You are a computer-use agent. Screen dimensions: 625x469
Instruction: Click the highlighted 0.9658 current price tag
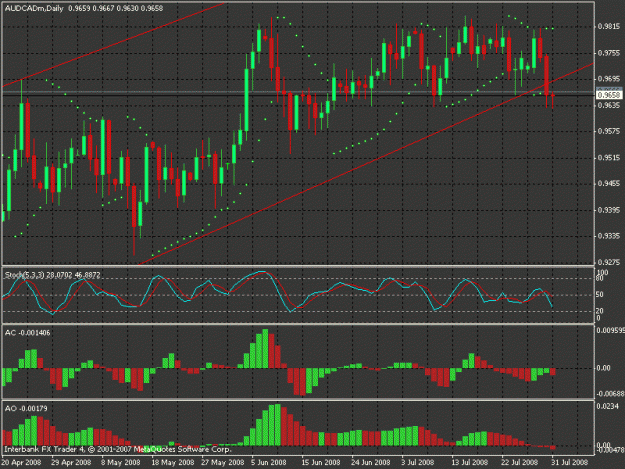[609, 95]
